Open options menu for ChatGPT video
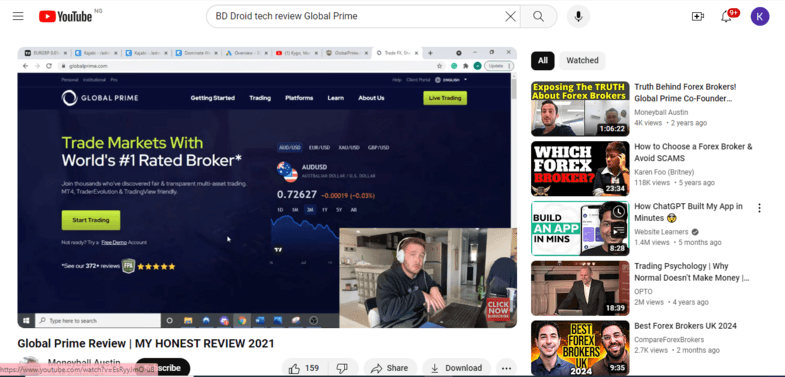 click(759, 208)
